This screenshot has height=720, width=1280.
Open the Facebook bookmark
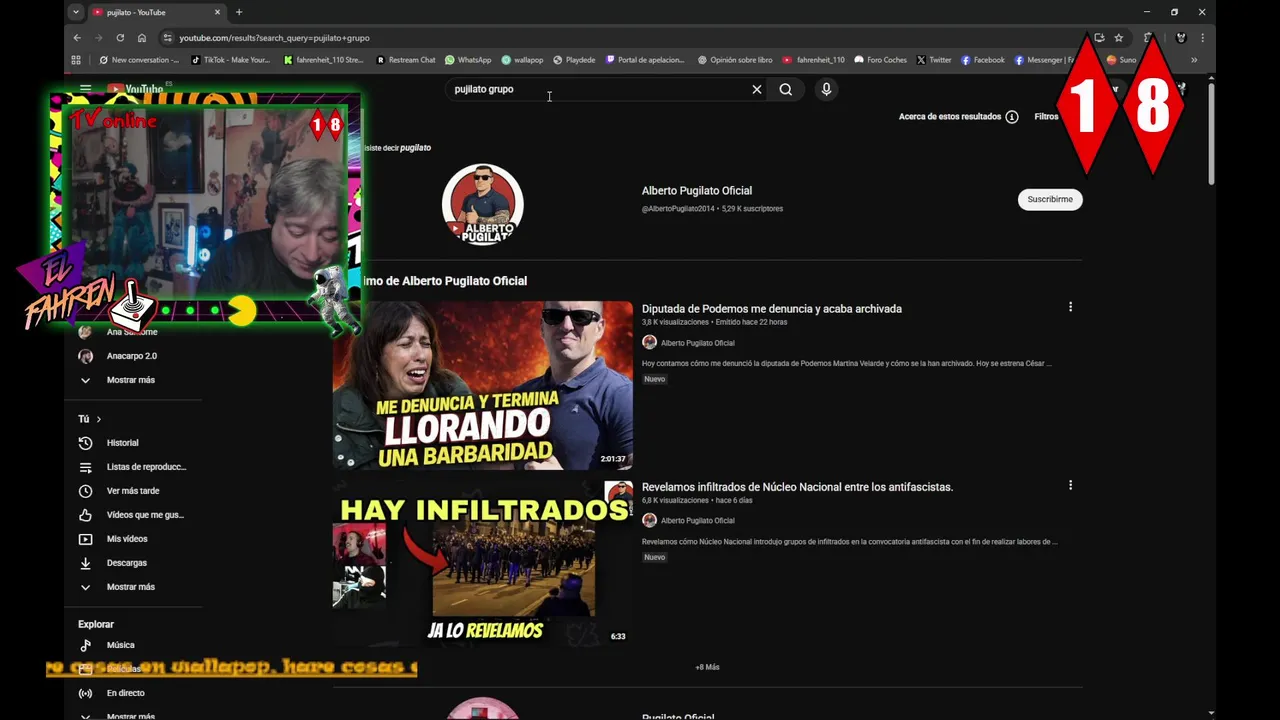pyautogui.click(x=982, y=60)
